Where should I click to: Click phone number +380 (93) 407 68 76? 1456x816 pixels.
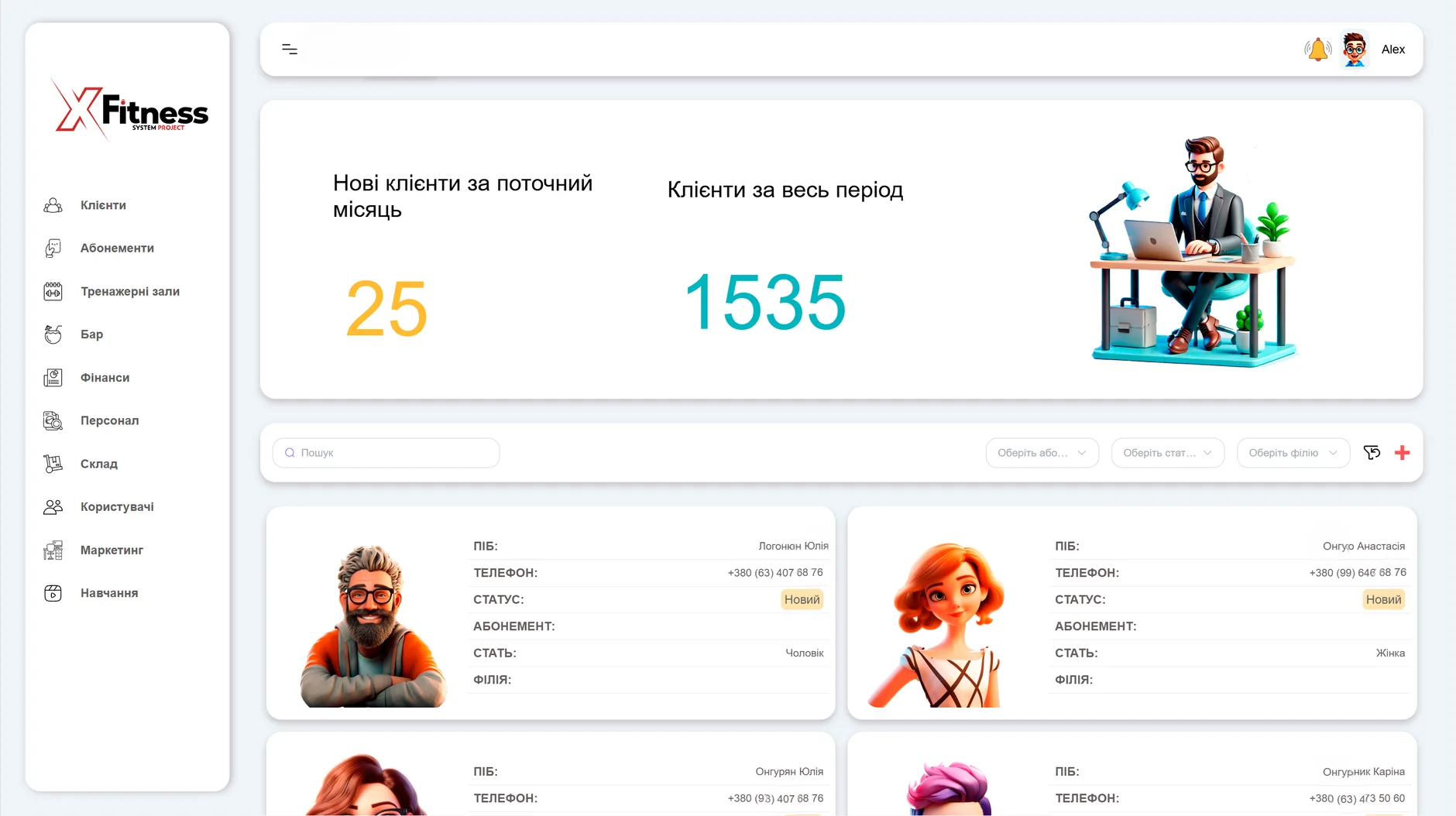click(x=775, y=798)
